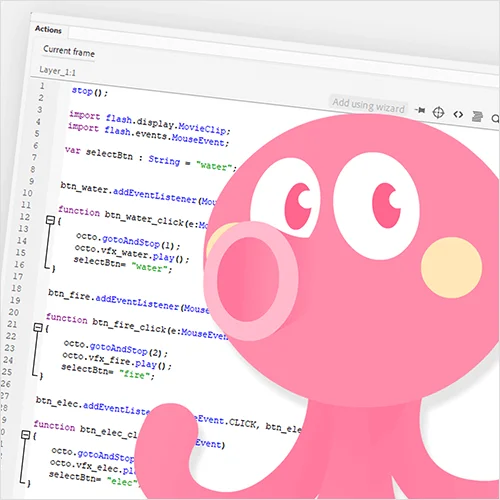500x500 pixels.
Task: Click the function btn_water_click line
Action: coord(133,217)
